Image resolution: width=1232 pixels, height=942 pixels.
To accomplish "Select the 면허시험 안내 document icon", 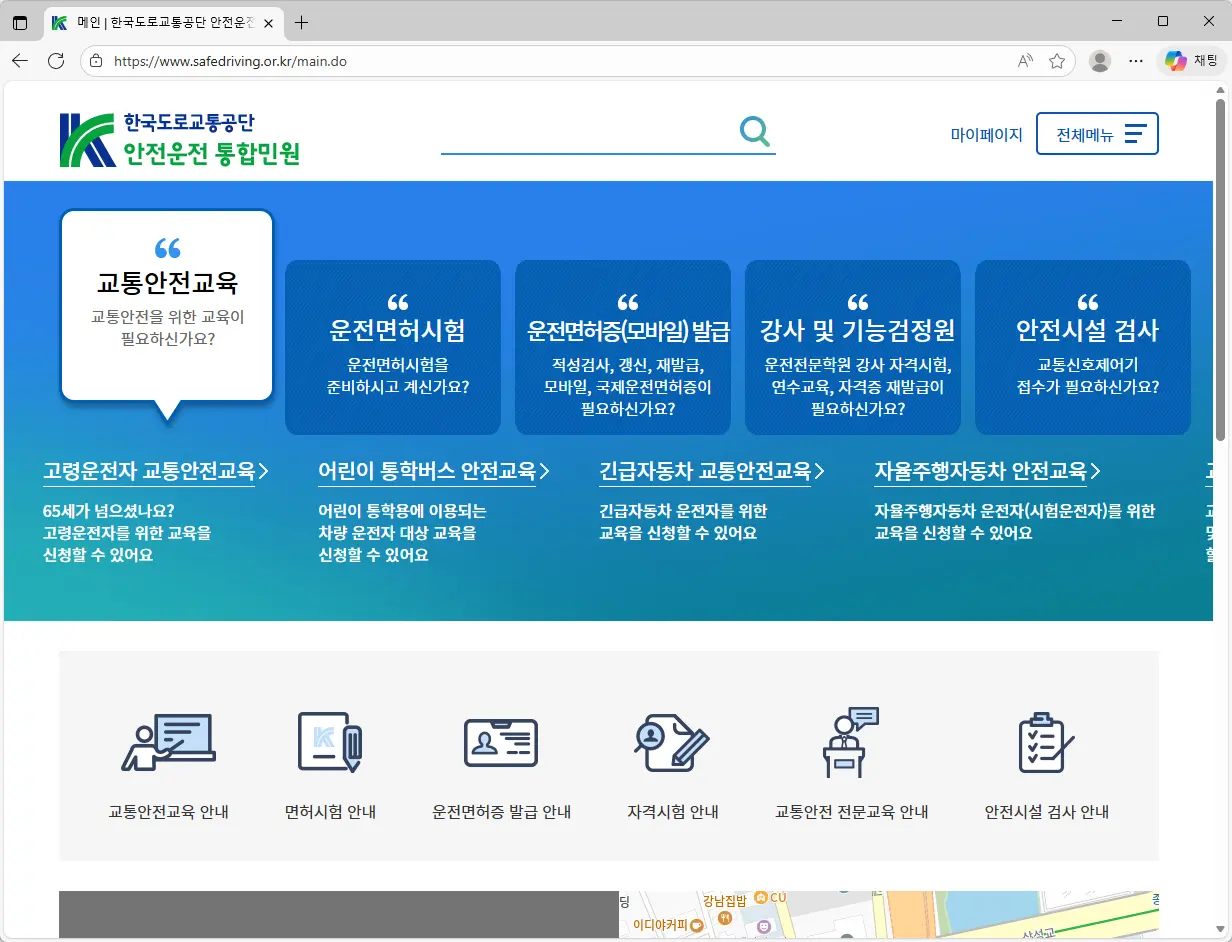I will (x=331, y=742).
